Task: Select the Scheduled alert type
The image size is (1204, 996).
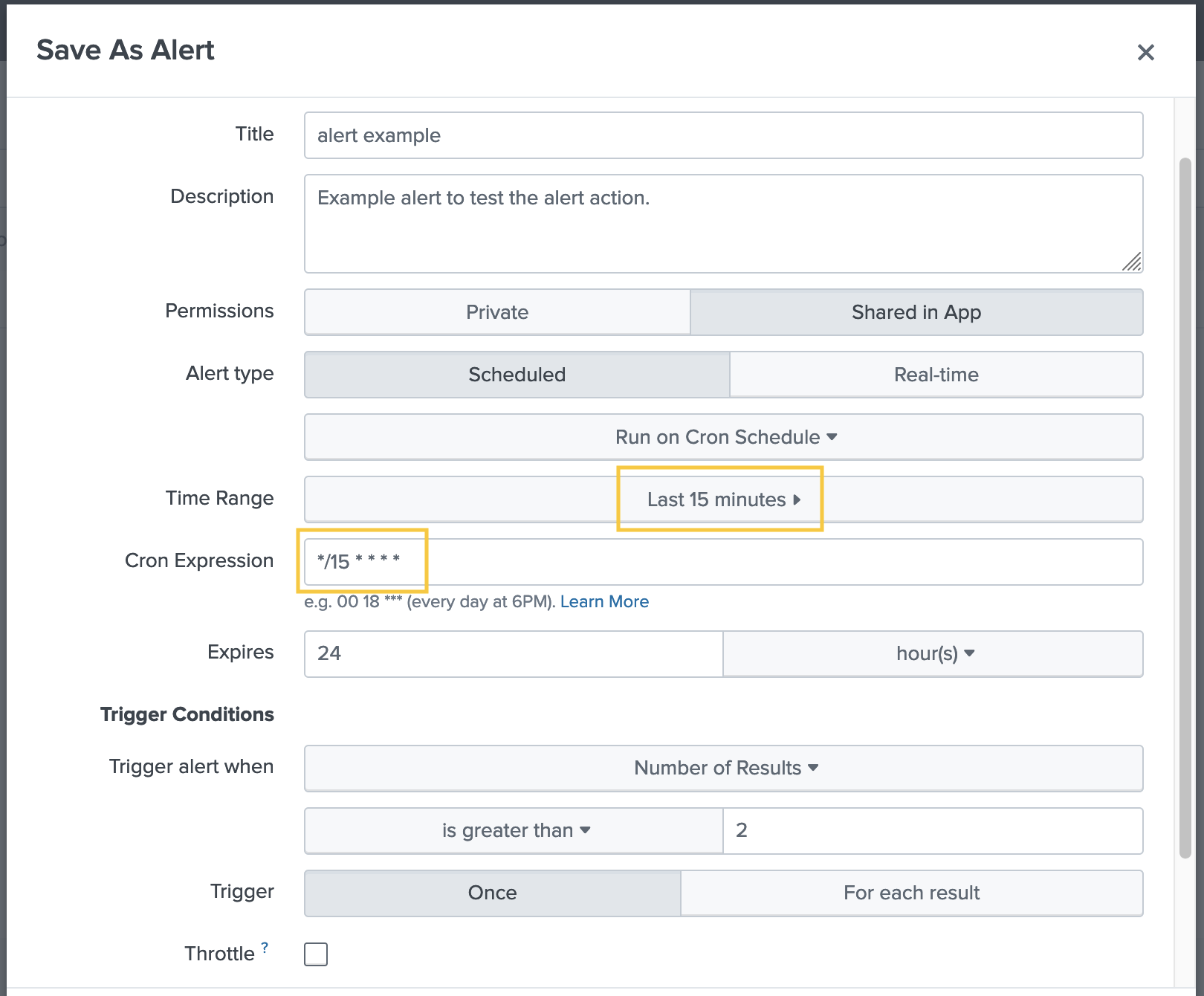Action: [516, 375]
